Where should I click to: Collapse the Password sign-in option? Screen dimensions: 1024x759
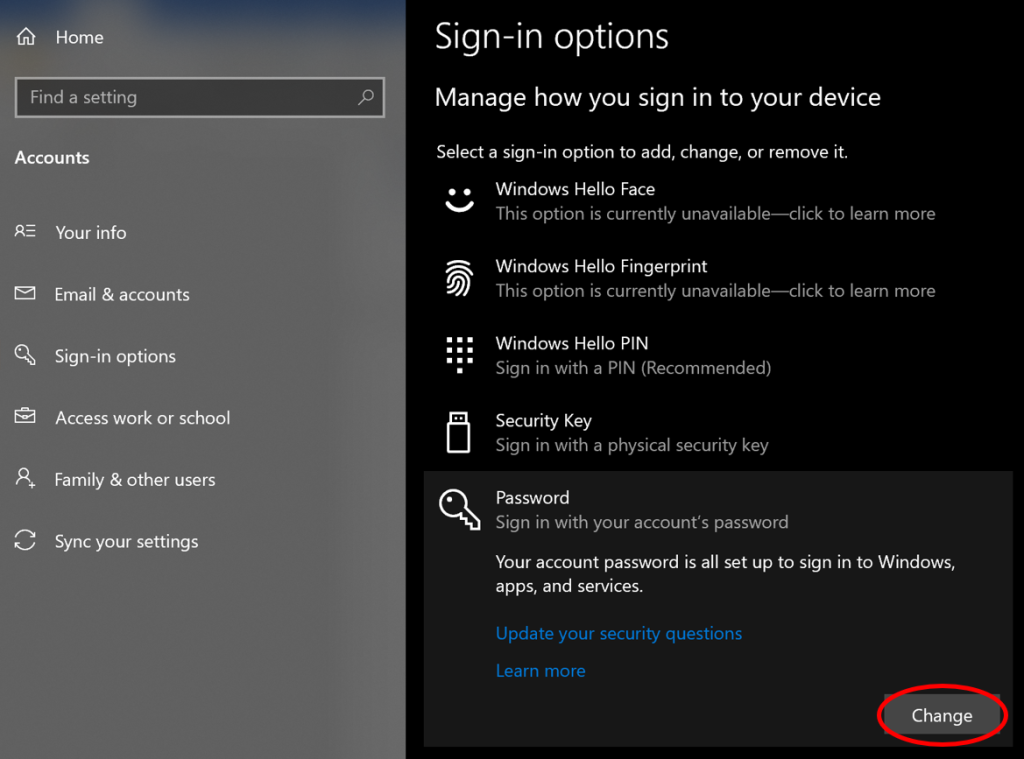click(x=641, y=509)
